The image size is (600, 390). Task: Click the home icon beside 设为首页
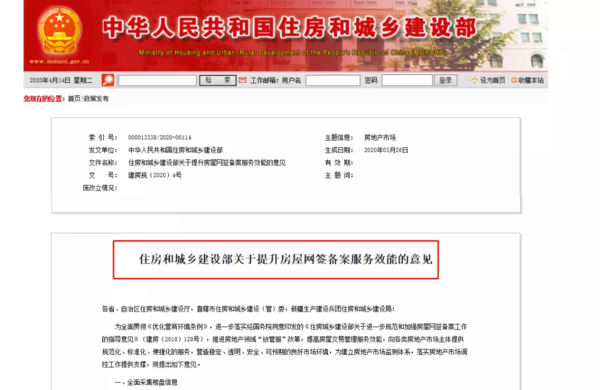474,80
